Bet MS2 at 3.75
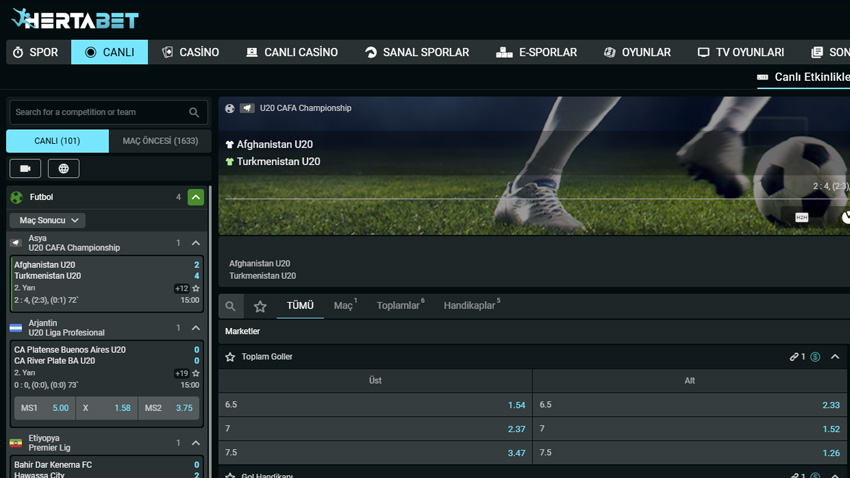 [x=169, y=408]
